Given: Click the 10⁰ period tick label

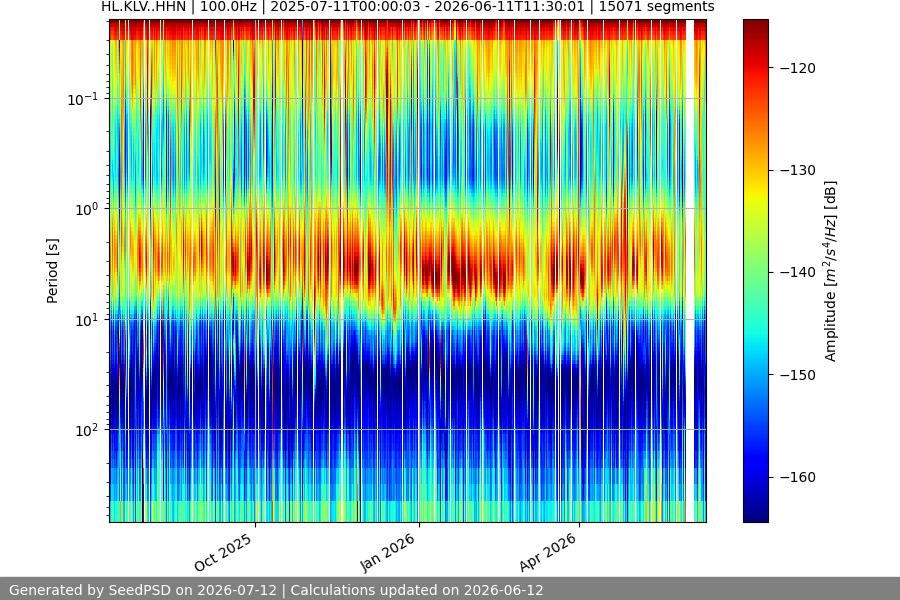Looking at the screenshot, I should [x=86, y=209].
